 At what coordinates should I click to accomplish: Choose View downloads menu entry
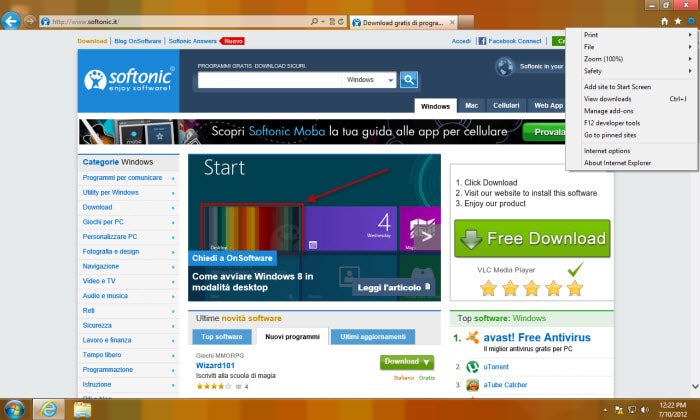607,99
